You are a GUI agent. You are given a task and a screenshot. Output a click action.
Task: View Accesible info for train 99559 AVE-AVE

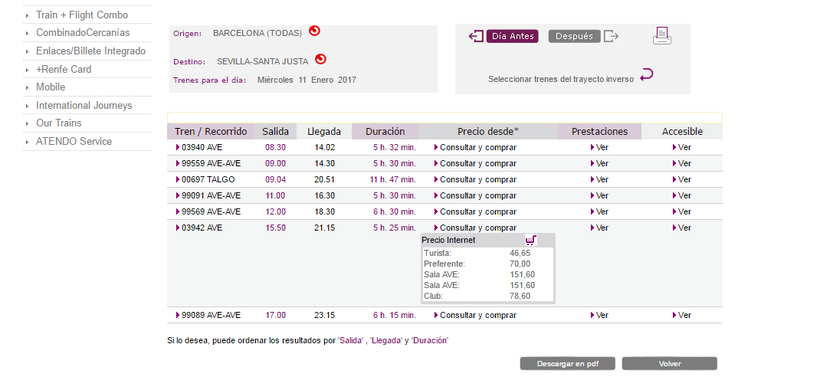pyautogui.click(x=682, y=164)
